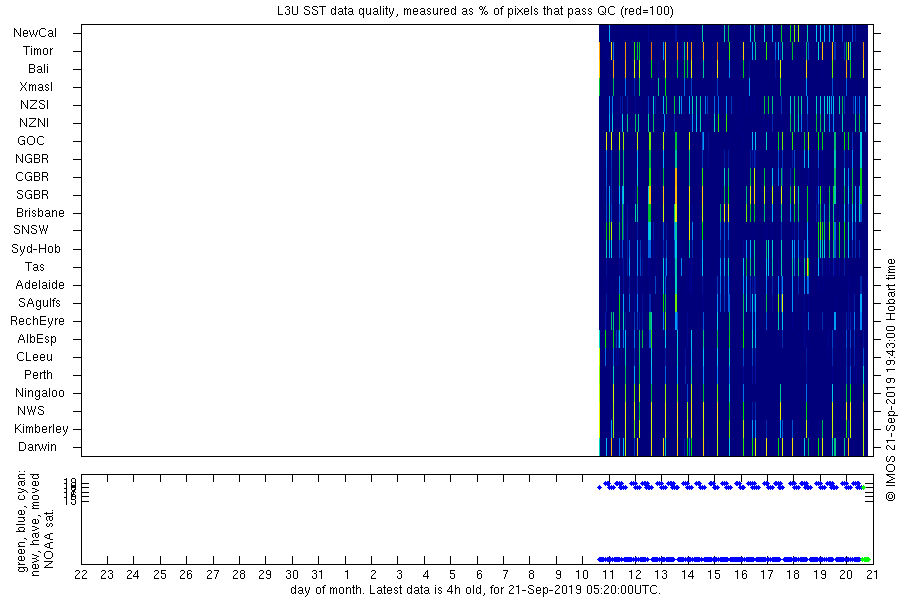Click day 16 on the x-axis

(740, 575)
